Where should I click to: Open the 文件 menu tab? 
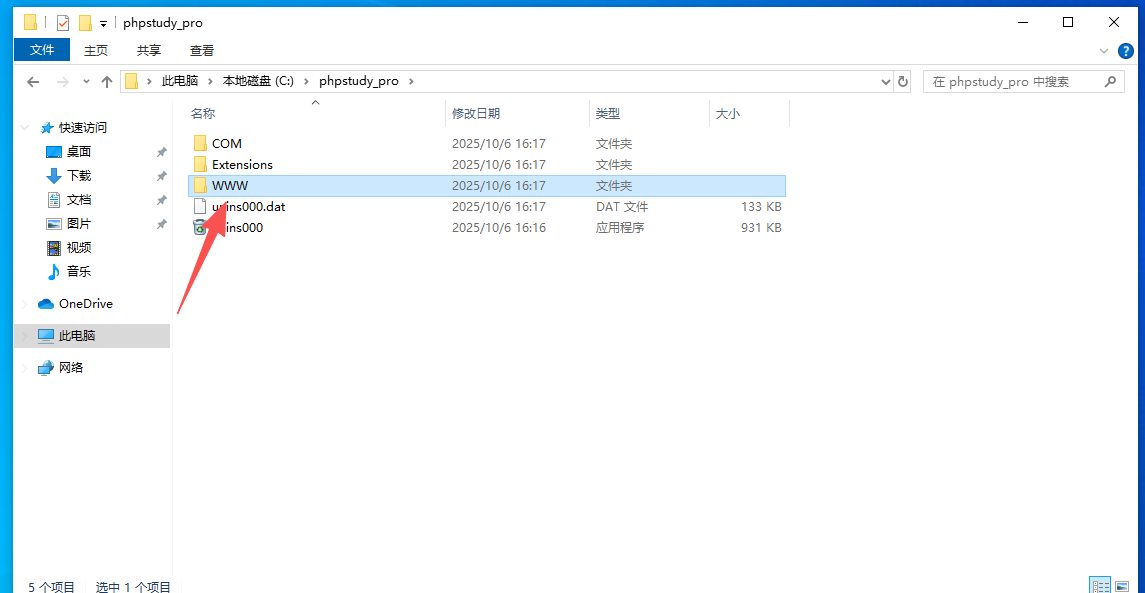coord(42,50)
